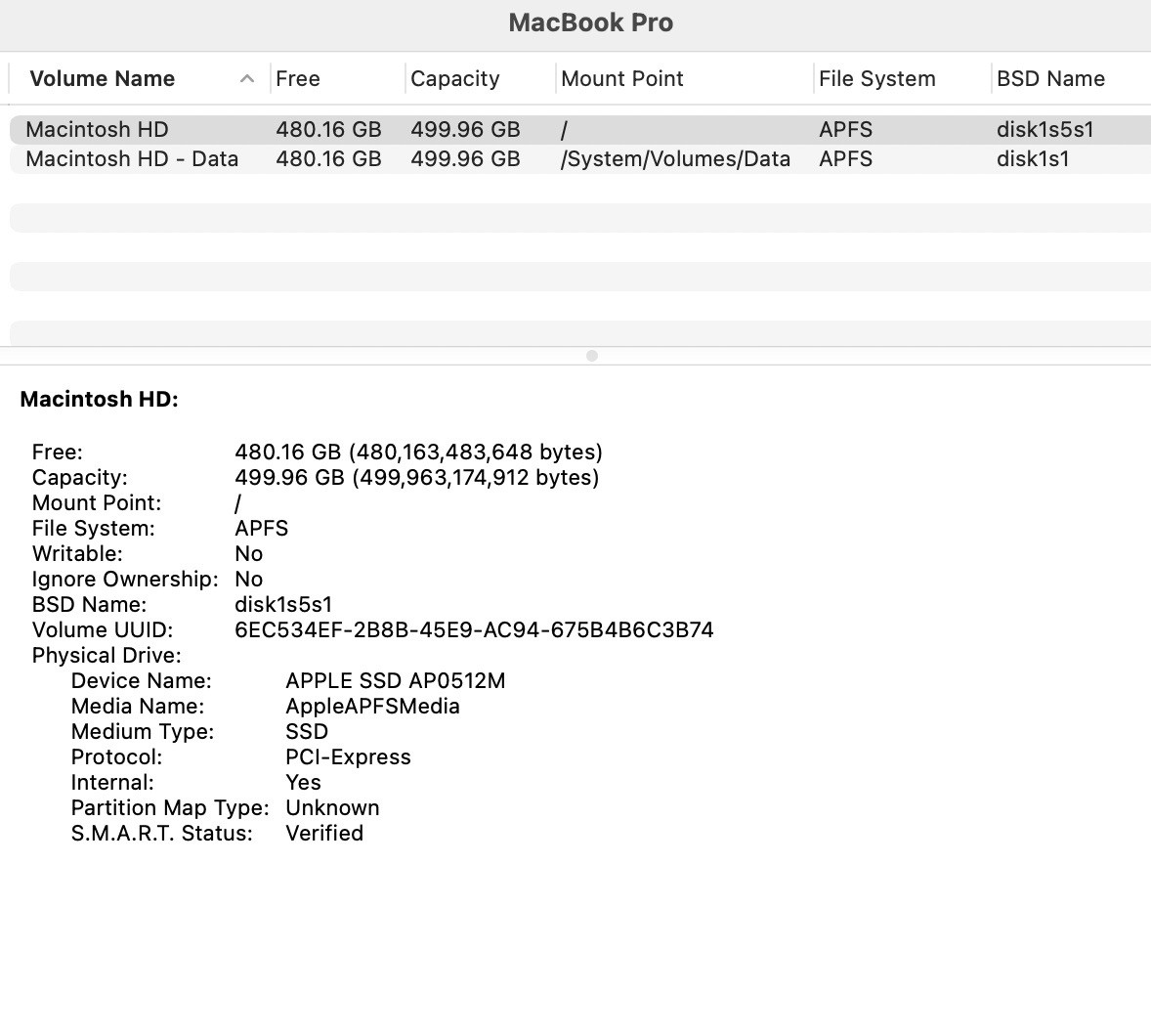The width and height of the screenshot is (1151, 1036).
Task: Click APFS cell in Macintosh HD row
Action: click(845, 130)
